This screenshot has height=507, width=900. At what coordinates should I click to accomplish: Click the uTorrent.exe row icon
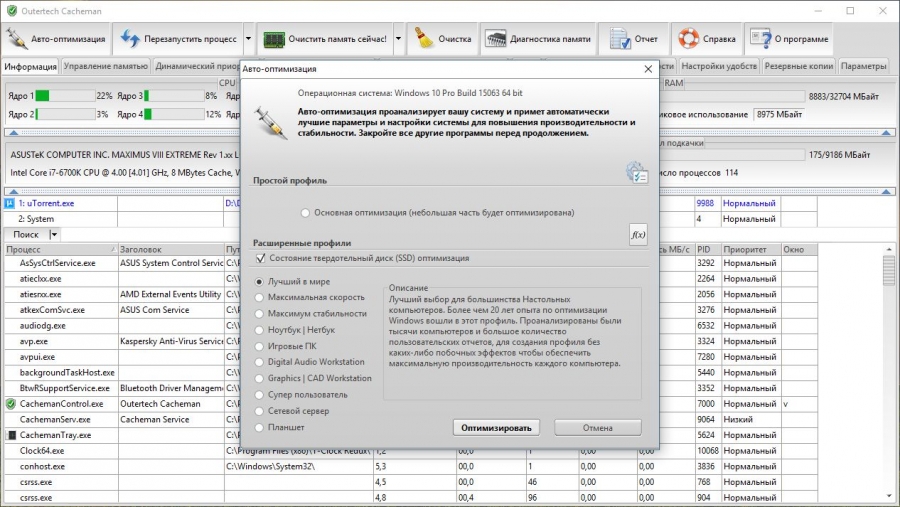point(9,203)
